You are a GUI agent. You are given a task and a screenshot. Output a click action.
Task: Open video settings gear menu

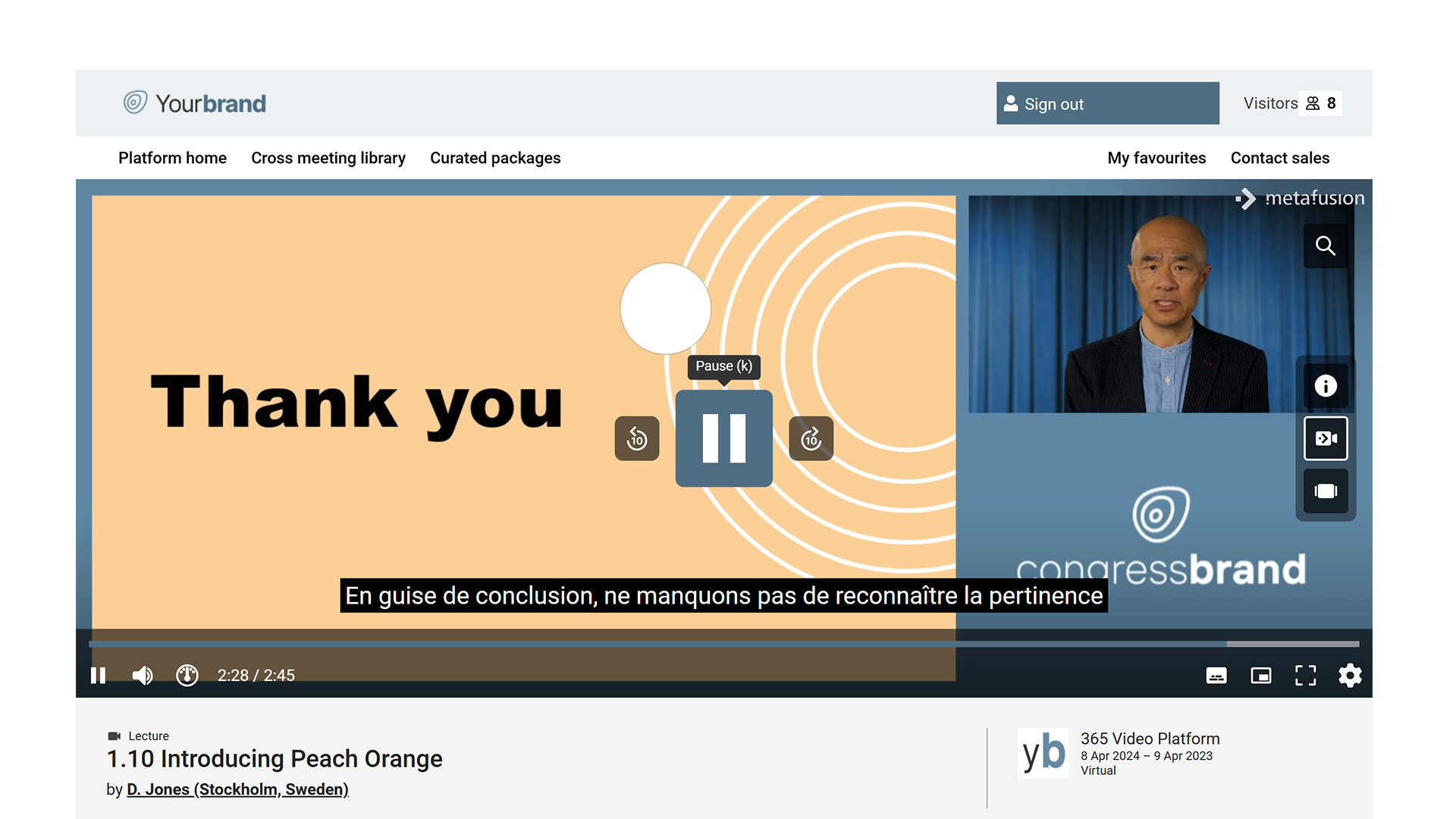1350,675
